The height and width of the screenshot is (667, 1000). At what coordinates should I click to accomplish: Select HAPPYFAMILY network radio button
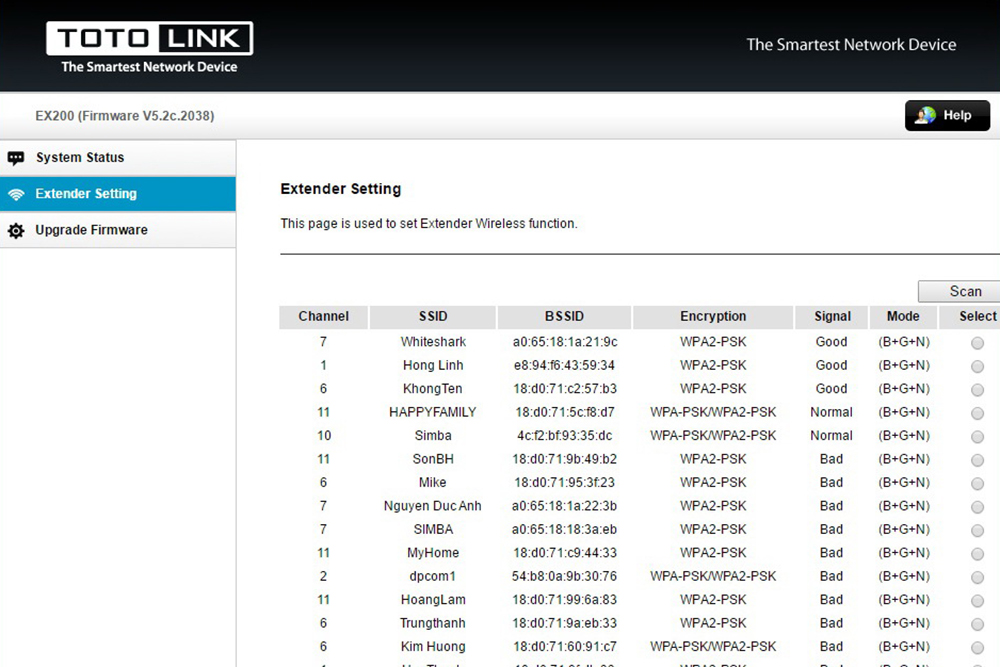point(977,413)
